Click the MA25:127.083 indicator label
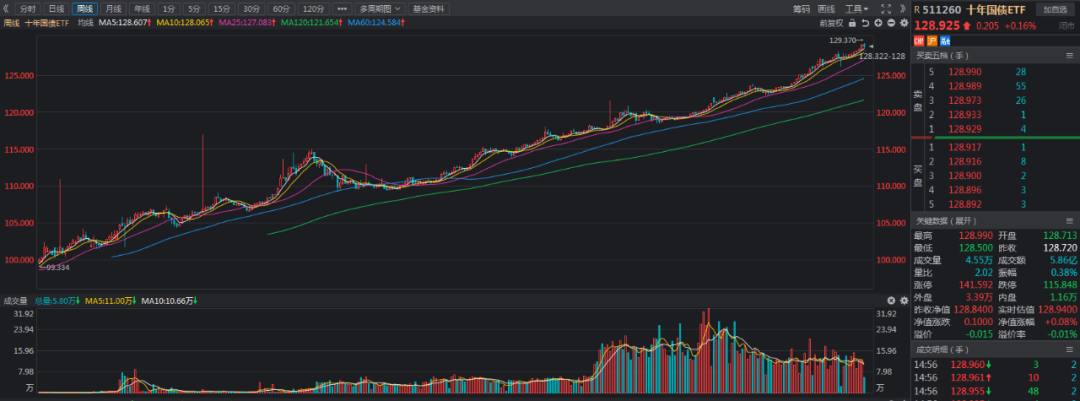Viewport: 1080px width, 401px height. coord(246,23)
